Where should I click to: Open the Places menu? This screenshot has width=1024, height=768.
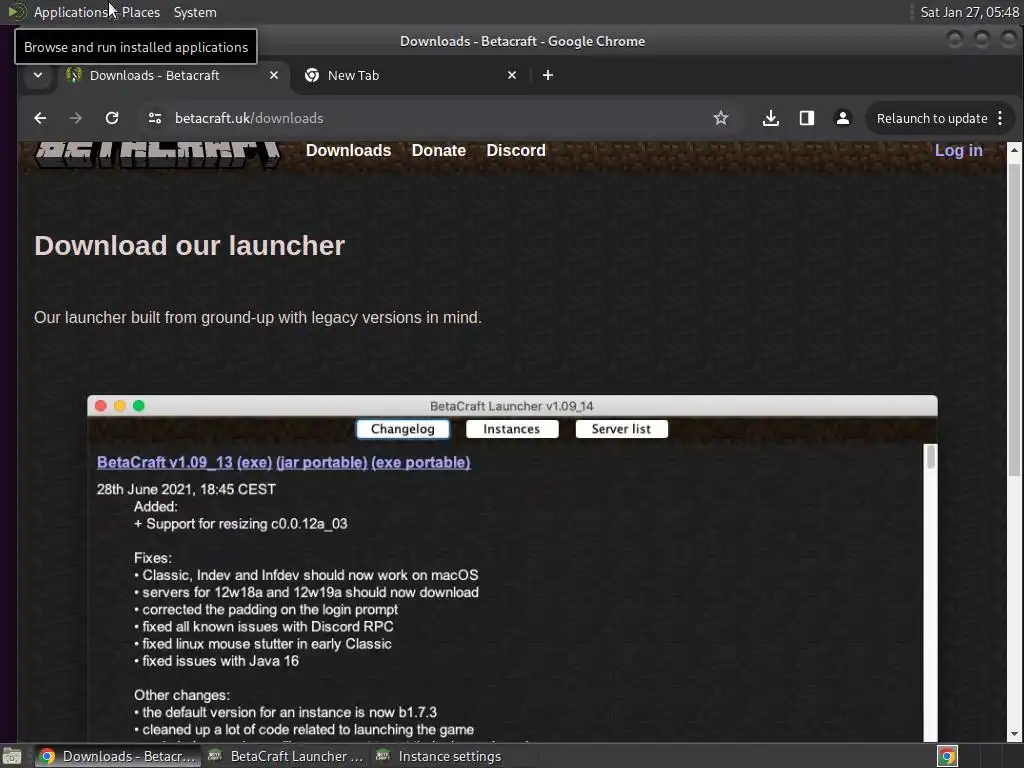(x=141, y=12)
